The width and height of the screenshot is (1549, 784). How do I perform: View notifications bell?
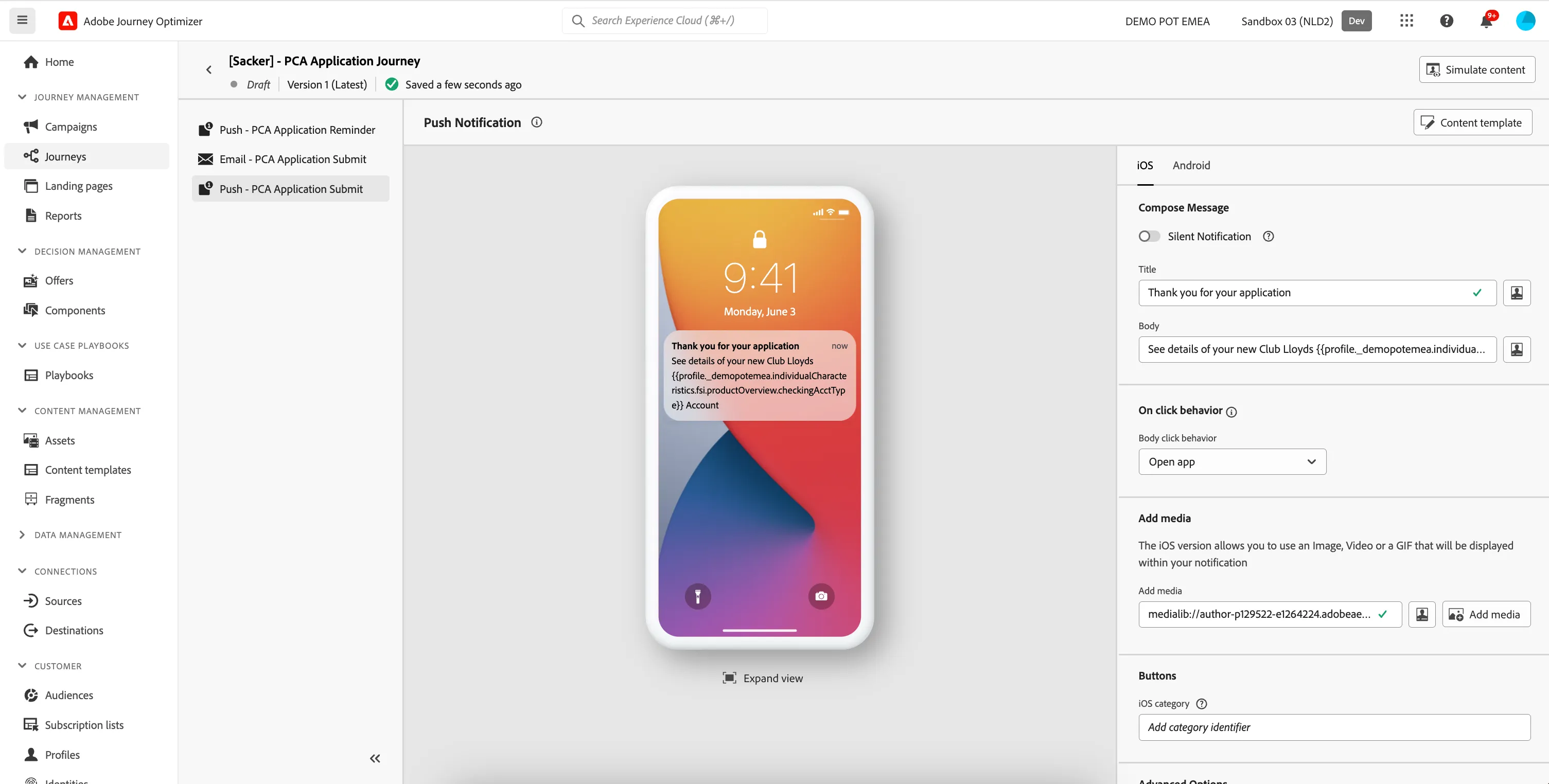click(1486, 21)
